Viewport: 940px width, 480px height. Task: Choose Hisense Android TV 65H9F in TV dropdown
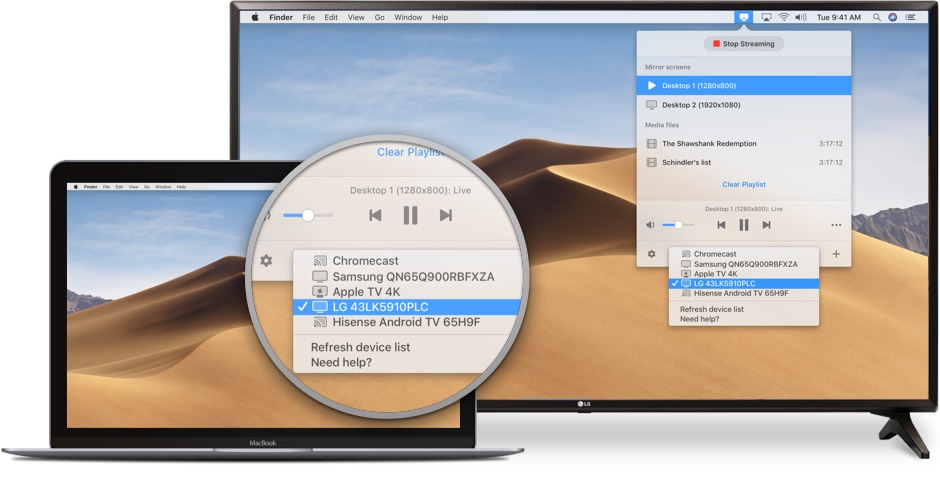743,294
